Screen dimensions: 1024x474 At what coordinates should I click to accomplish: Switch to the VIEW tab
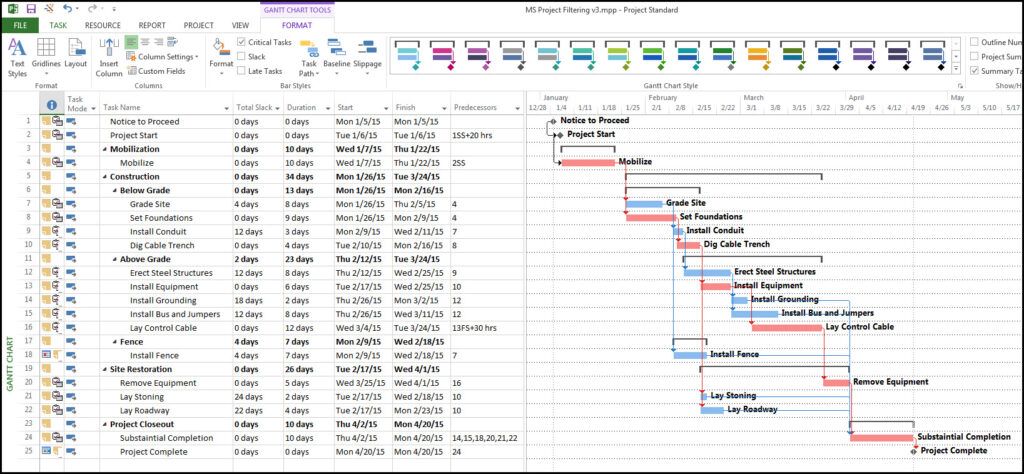point(240,25)
